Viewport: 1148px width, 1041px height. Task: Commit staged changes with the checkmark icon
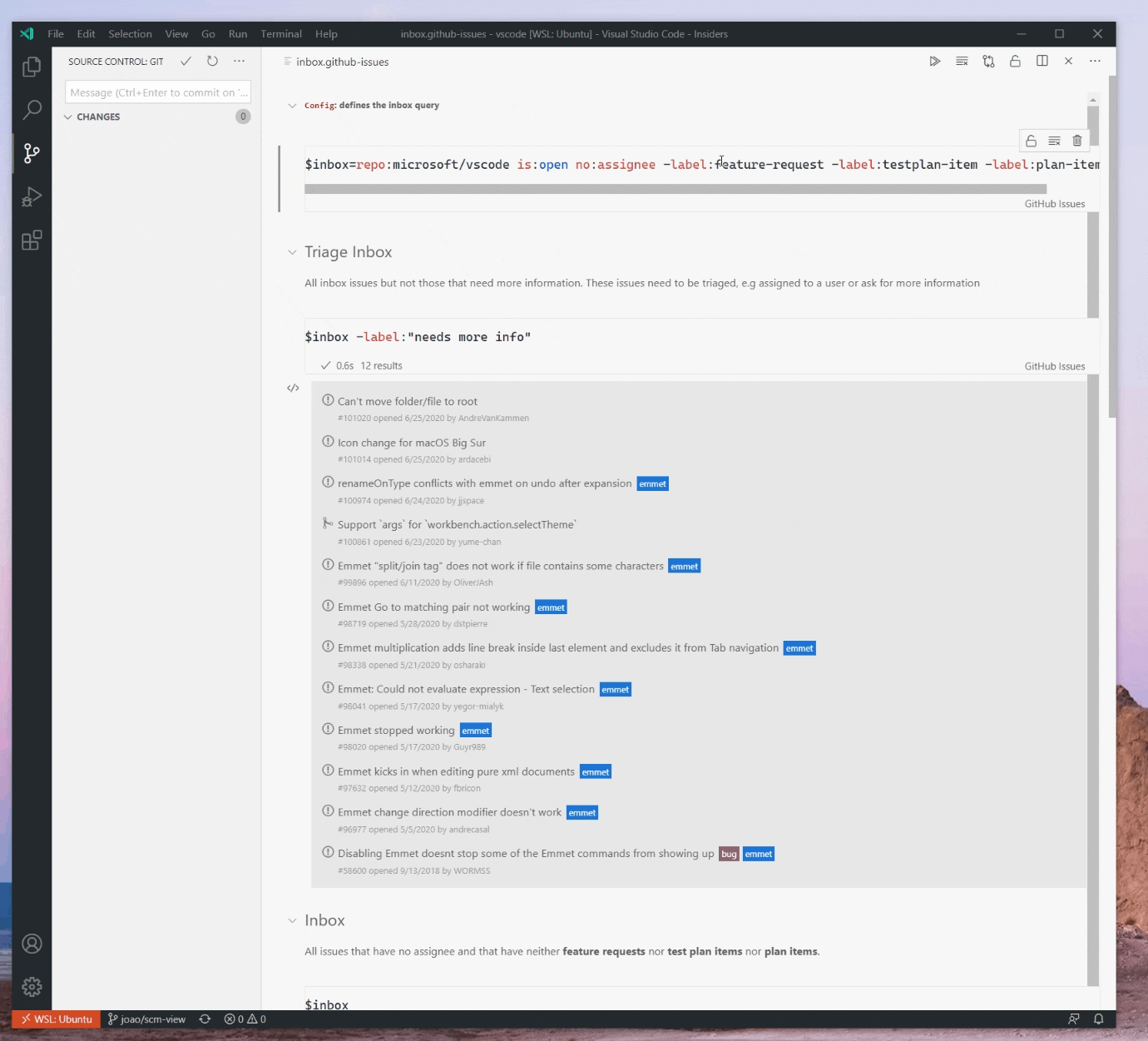(x=186, y=61)
